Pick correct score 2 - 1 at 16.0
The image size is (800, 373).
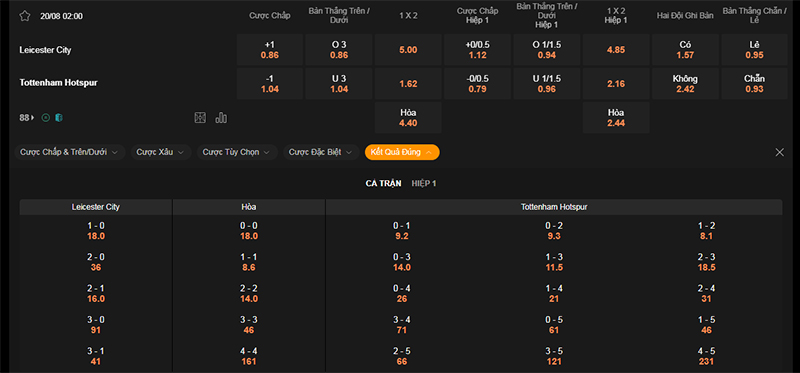coord(96,294)
